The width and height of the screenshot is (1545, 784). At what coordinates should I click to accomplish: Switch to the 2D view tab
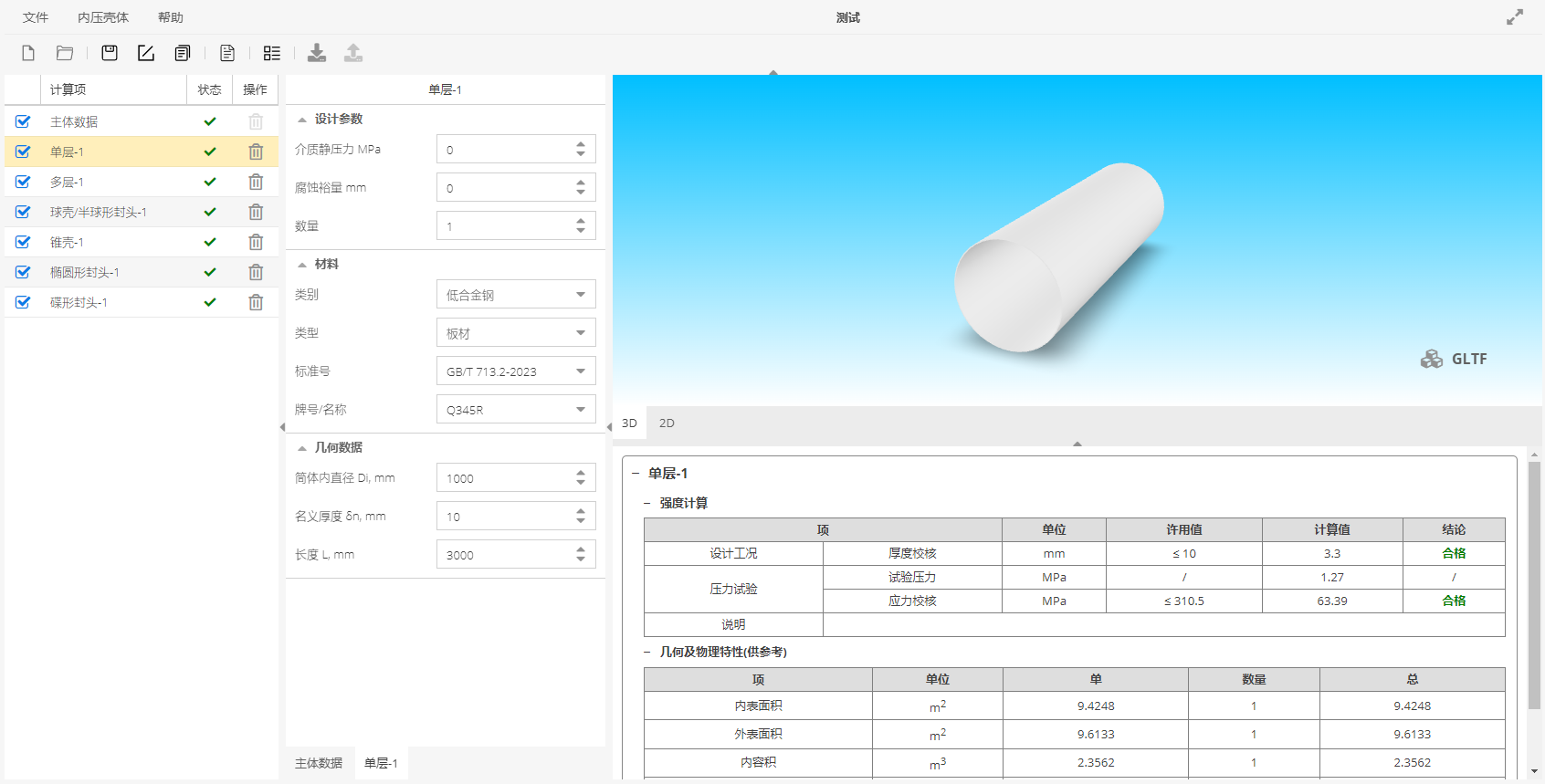[x=667, y=423]
